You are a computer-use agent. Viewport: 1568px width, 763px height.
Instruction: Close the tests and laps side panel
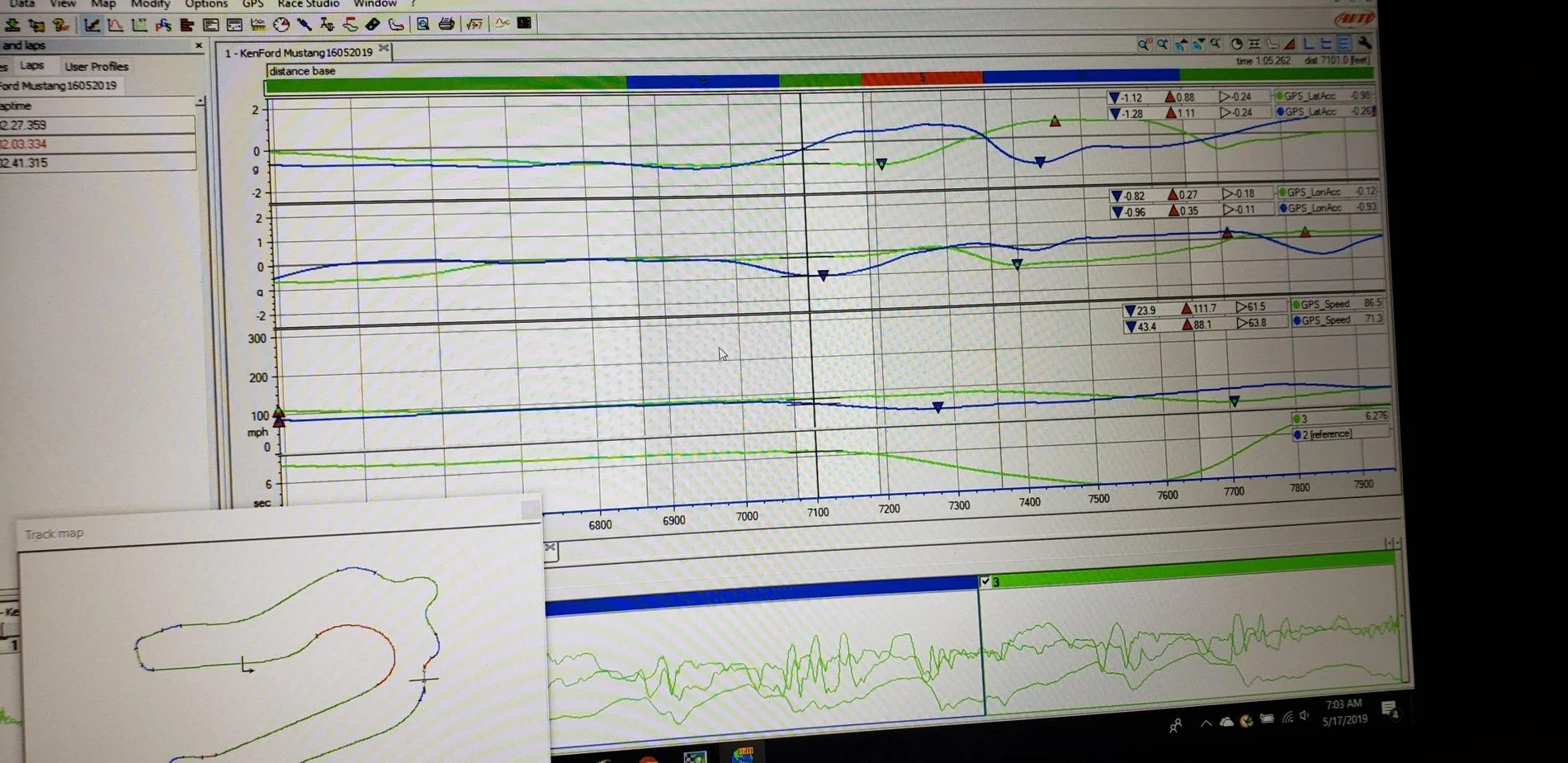click(x=198, y=46)
